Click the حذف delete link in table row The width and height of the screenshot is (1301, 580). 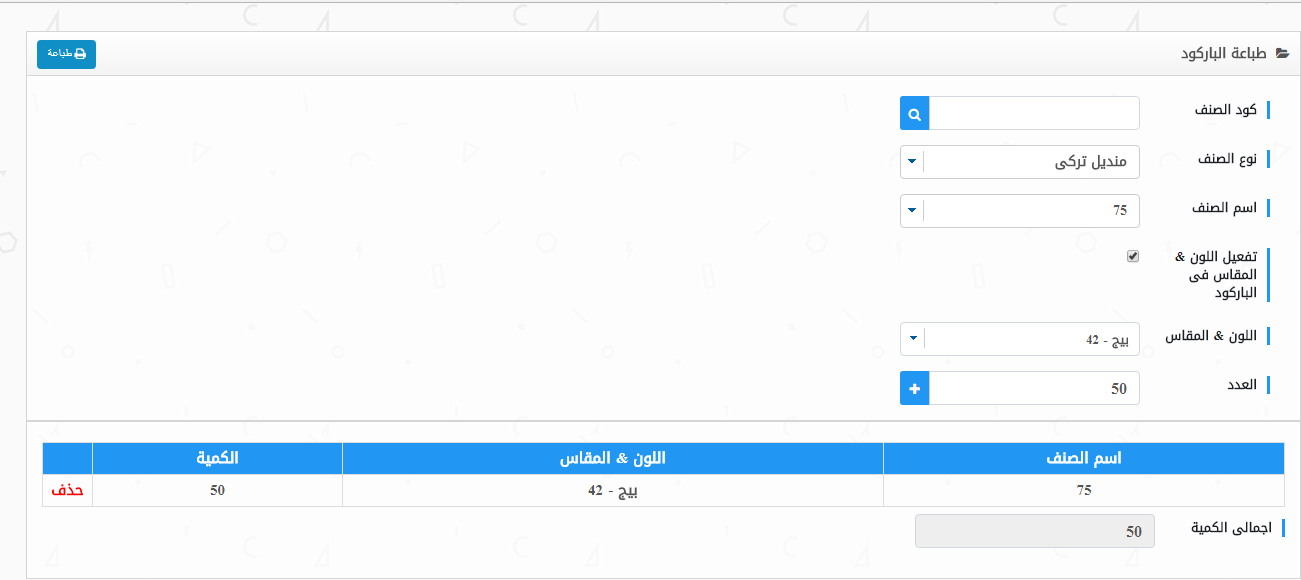point(67,490)
